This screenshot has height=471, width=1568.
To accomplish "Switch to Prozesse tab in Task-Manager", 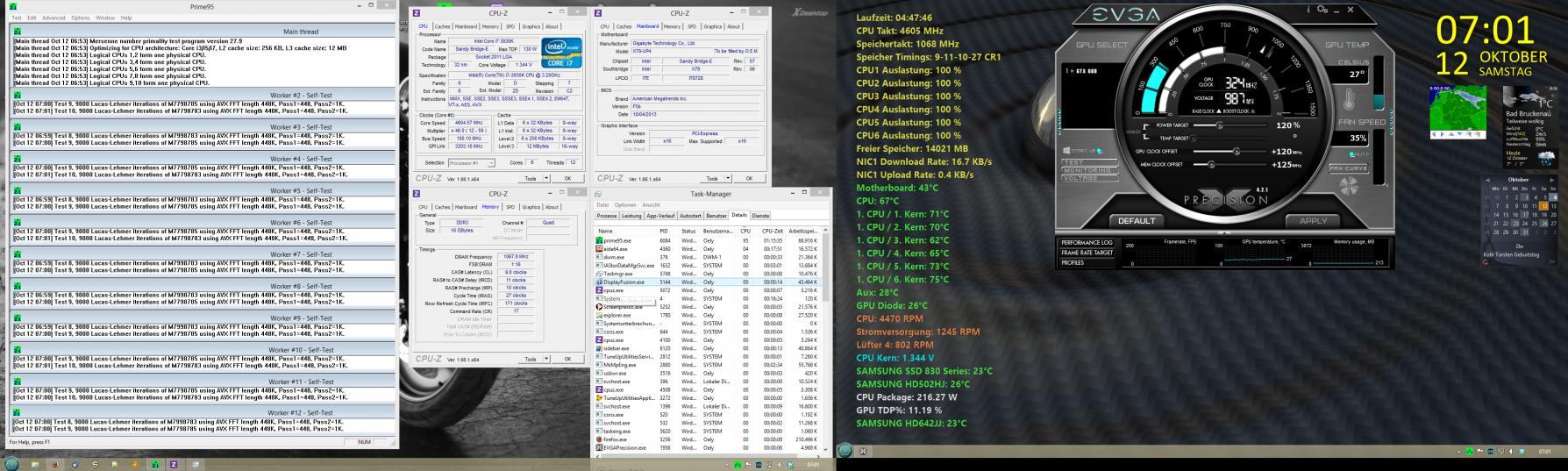I will point(607,215).
